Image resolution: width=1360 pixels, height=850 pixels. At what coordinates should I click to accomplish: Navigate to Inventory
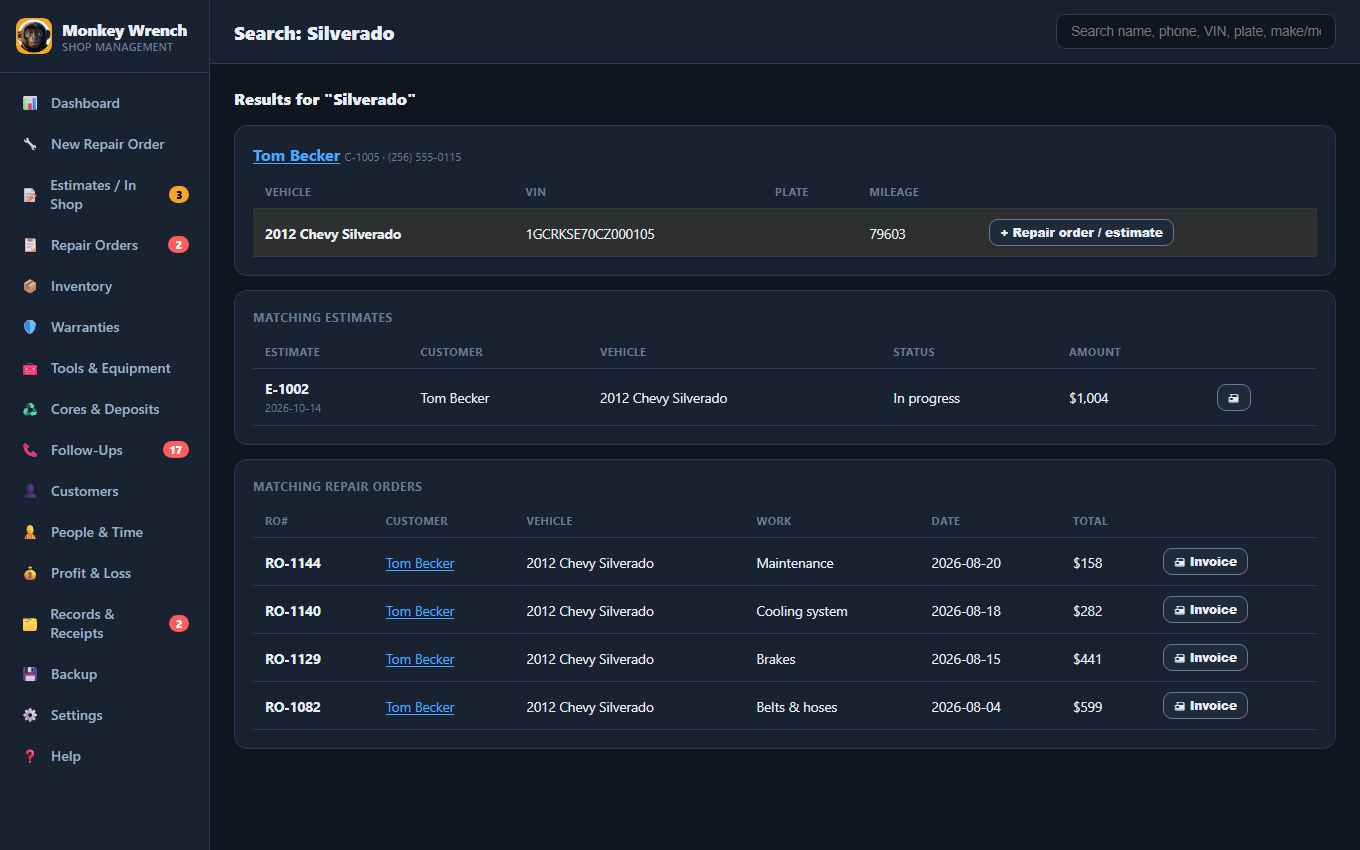point(104,286)
